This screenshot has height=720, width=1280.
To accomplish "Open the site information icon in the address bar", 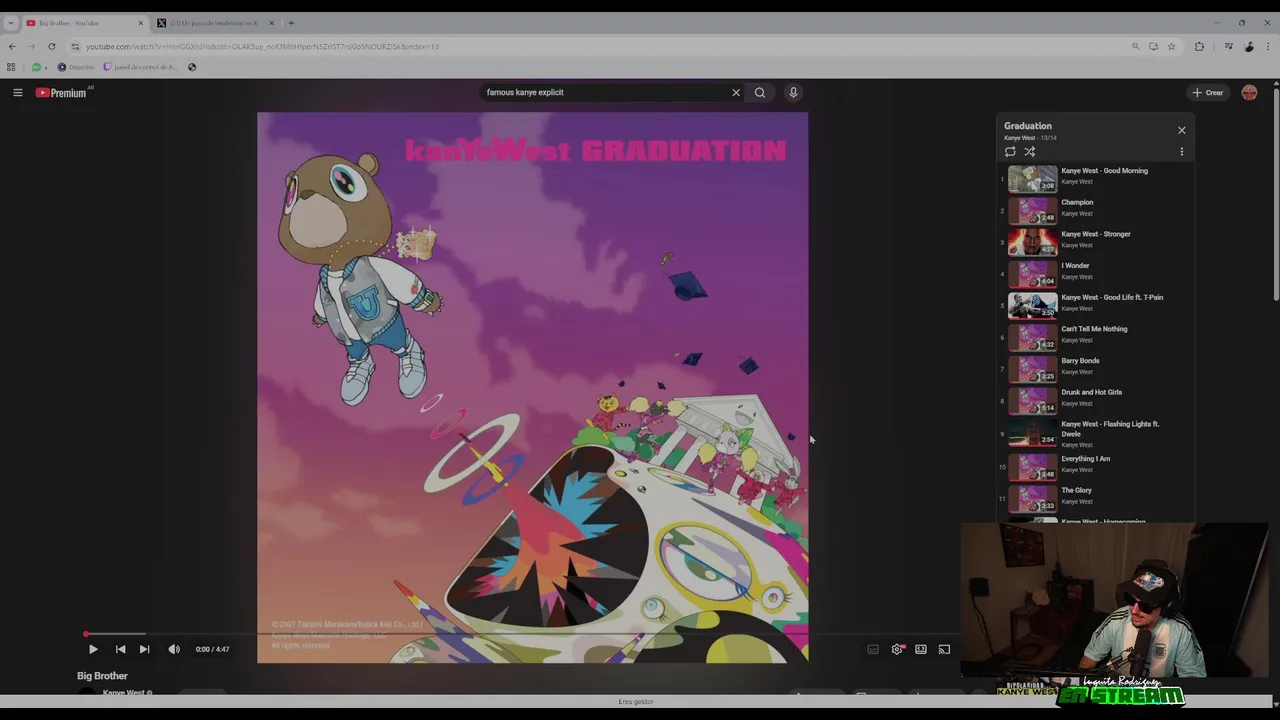I will click(x=75, y=46).
